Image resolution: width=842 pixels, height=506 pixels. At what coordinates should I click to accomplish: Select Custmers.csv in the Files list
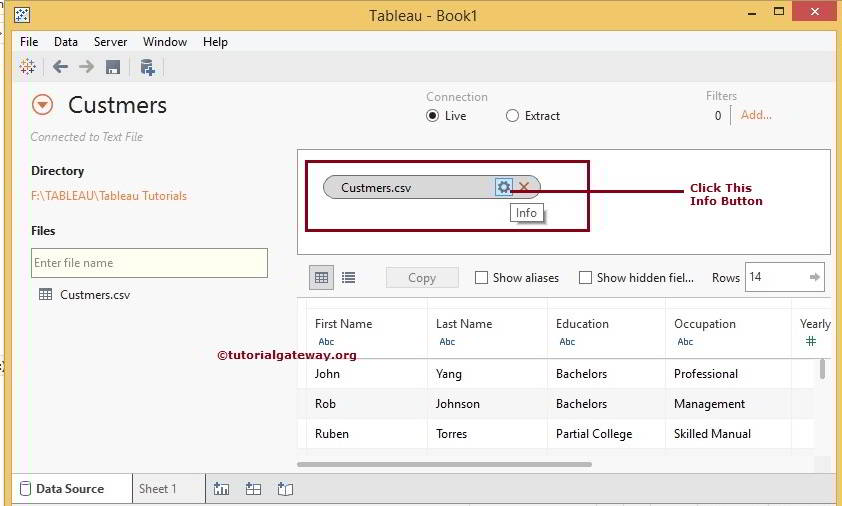[95, 294]
